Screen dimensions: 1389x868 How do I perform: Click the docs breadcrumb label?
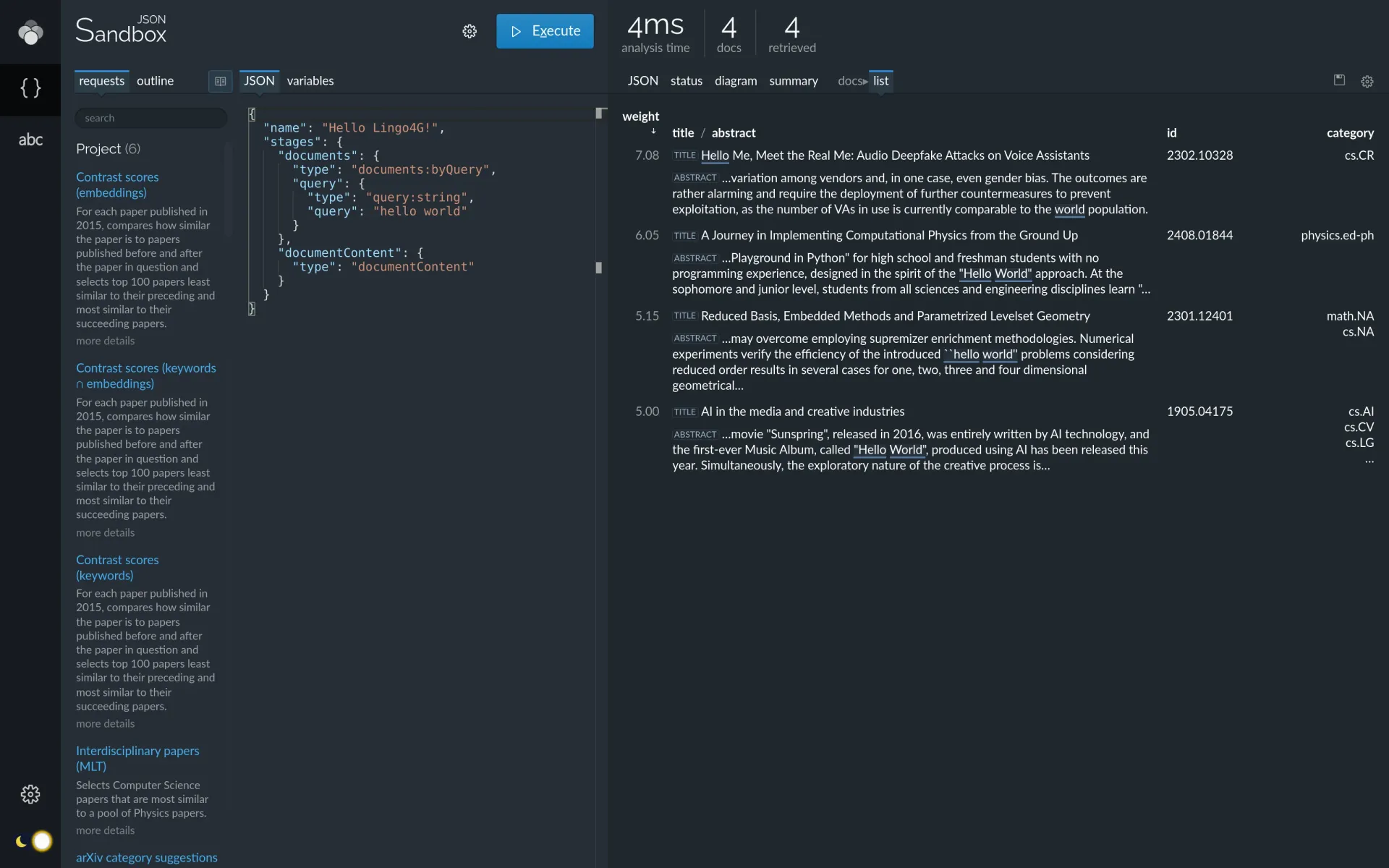(x=850, y=80)
